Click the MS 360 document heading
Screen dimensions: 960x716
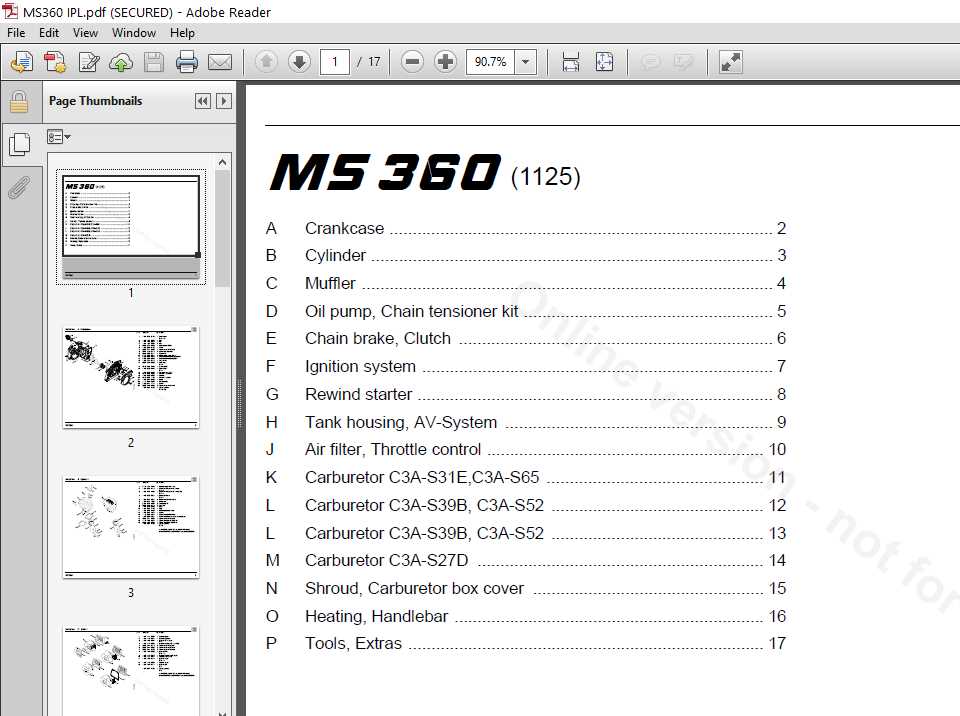click(386, 172)
